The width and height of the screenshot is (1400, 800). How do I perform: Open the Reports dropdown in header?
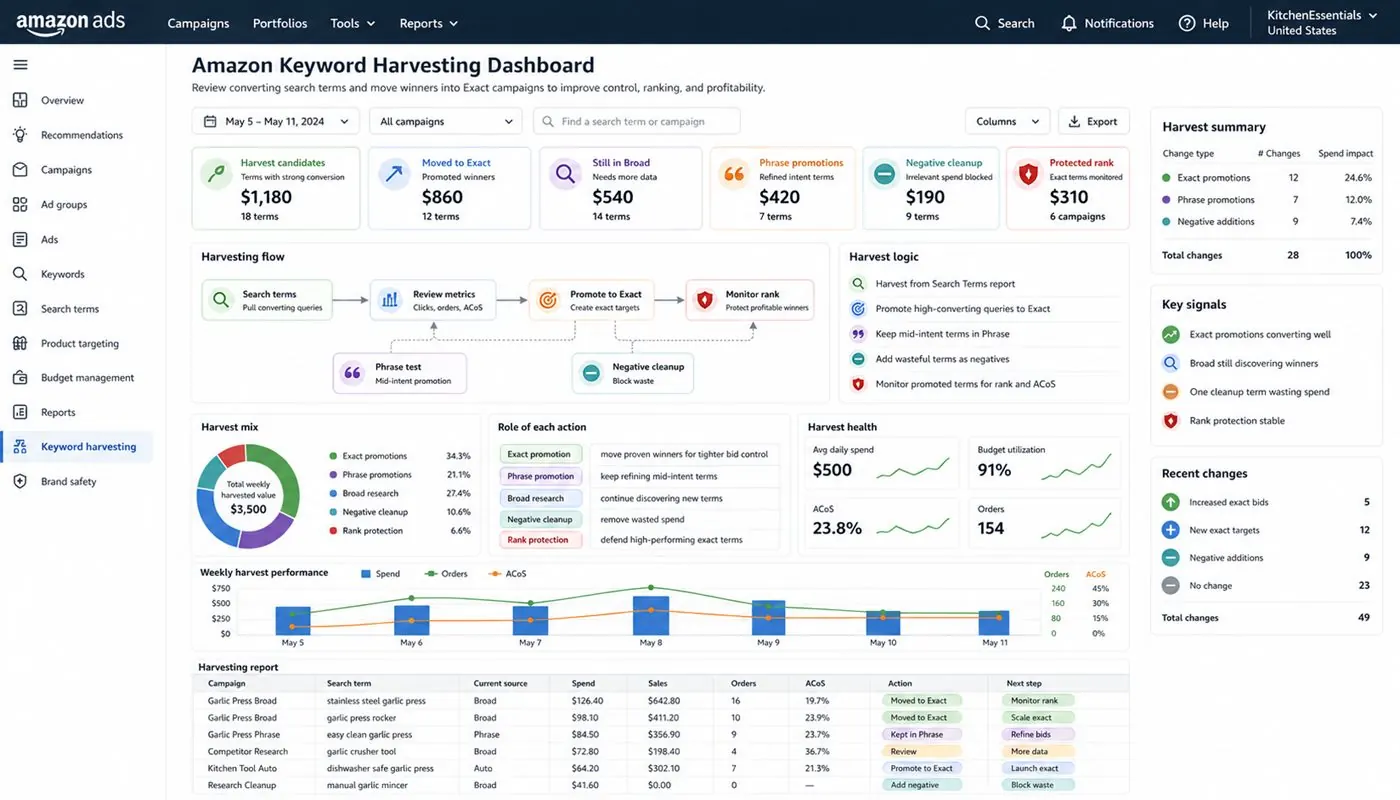coord(429,23)
